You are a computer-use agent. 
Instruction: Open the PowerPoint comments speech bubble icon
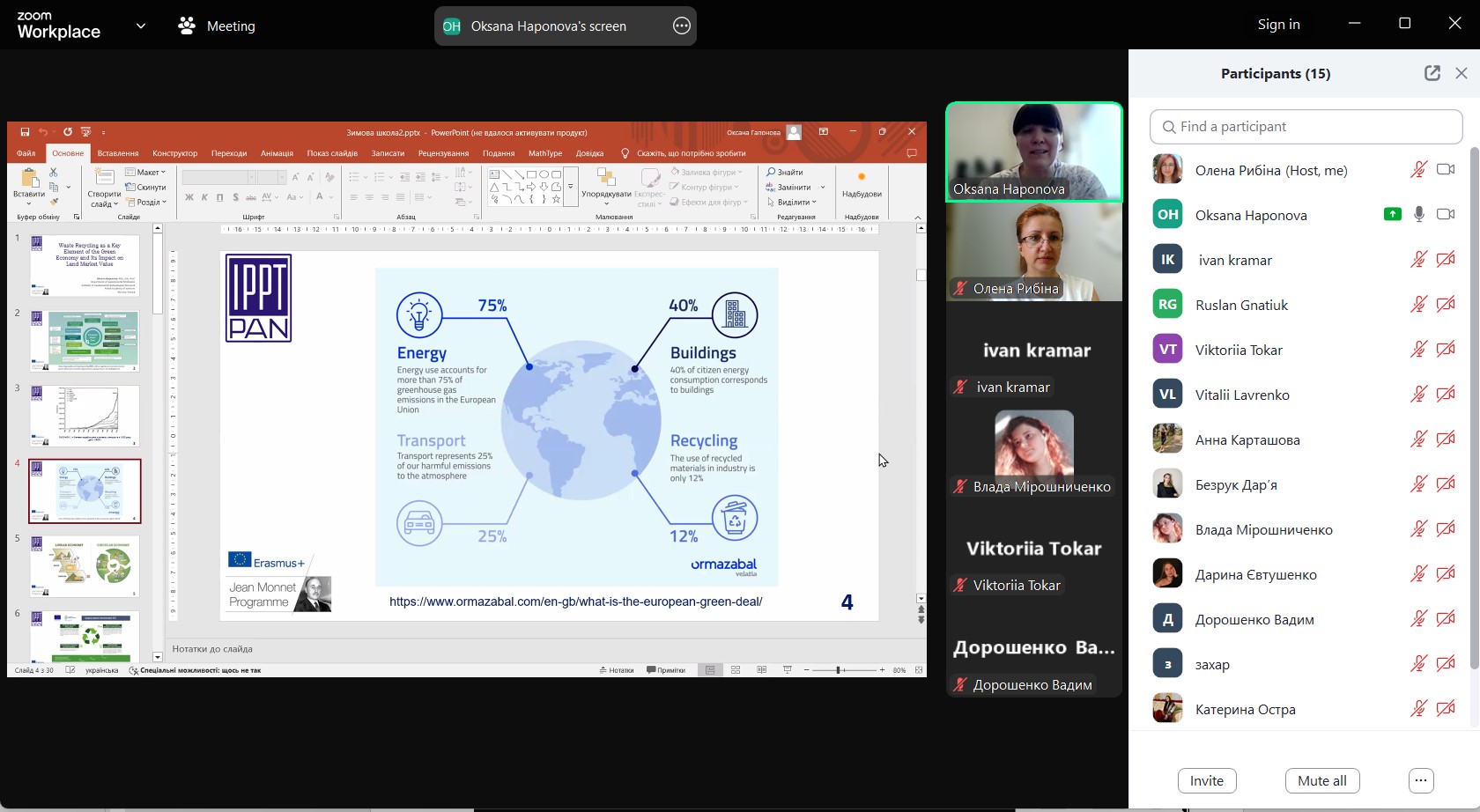tap(912, 153)
